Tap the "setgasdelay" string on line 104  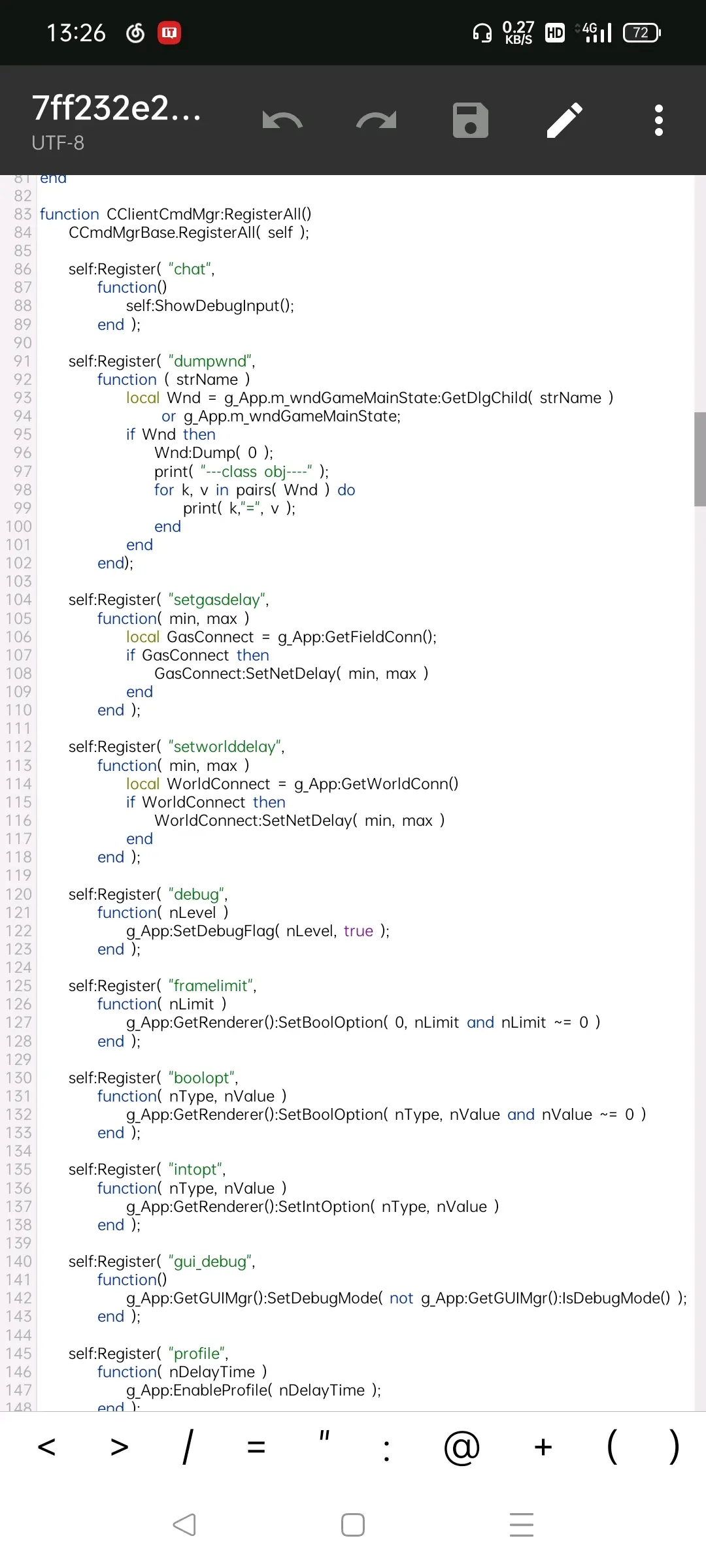217,600
